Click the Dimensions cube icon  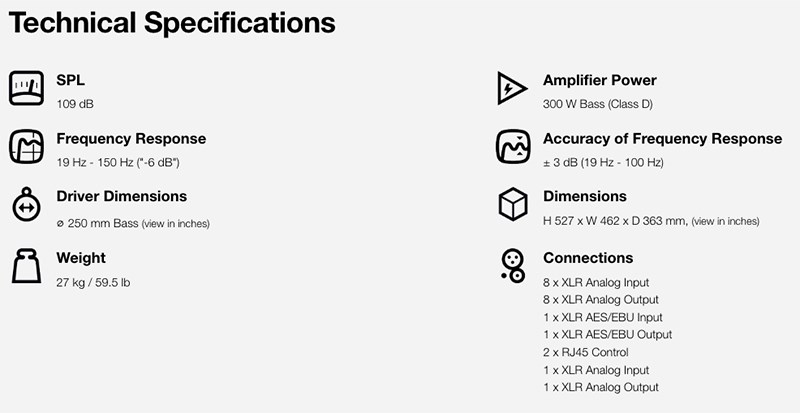coord(513,204)
